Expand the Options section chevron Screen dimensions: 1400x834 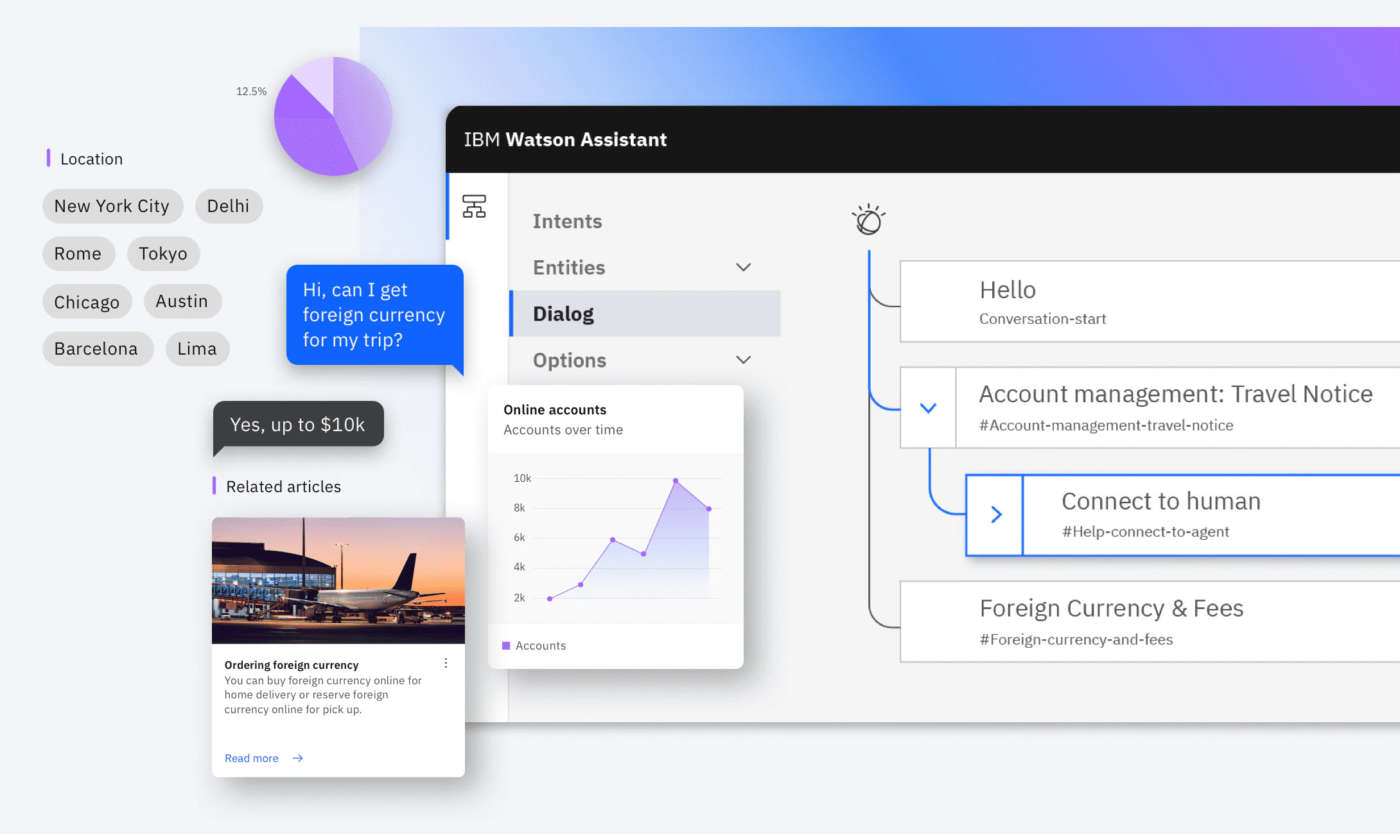(x=743, y=360)
